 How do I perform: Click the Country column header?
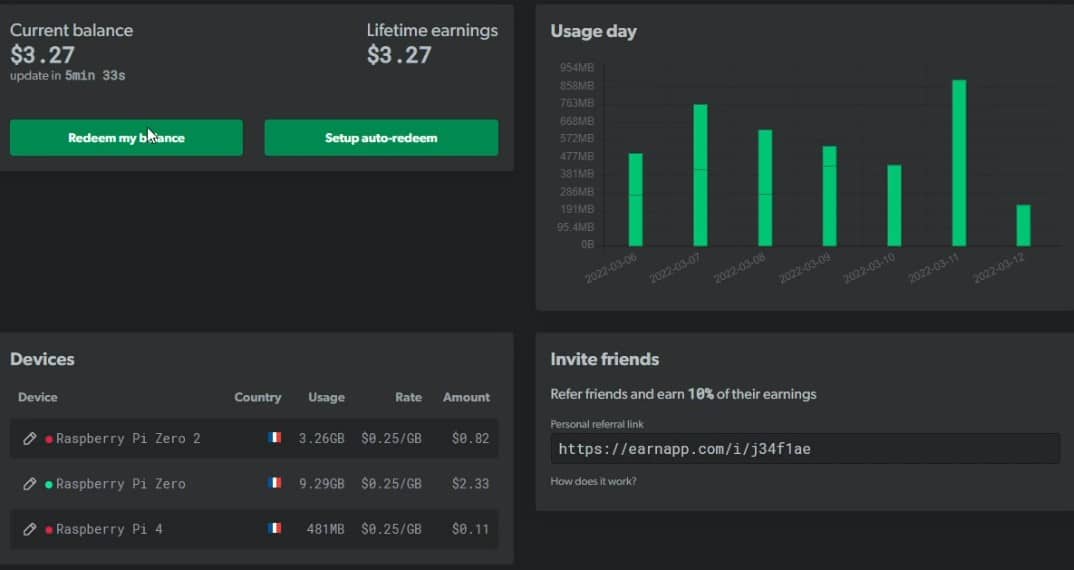point(257,397)
